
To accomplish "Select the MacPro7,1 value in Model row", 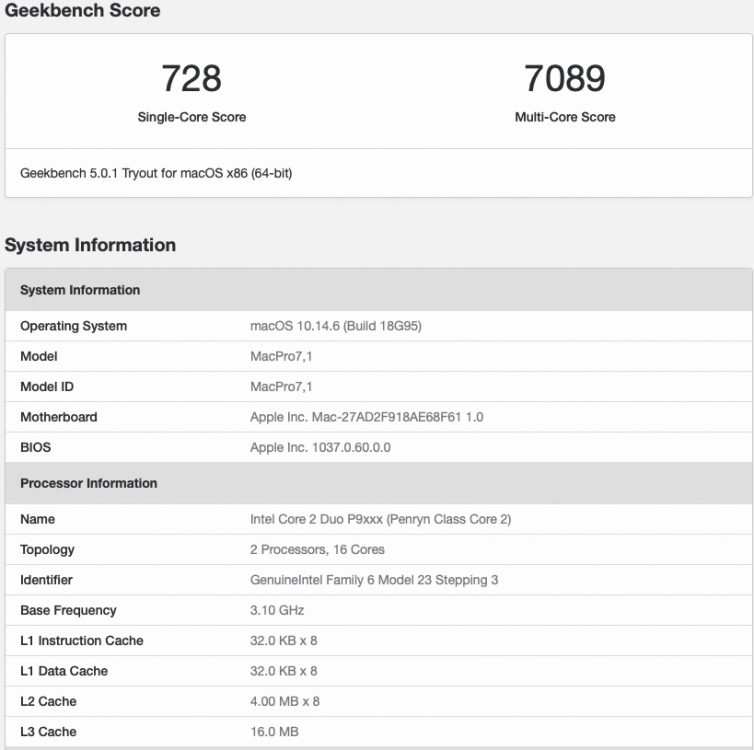I will pos(281,356).
